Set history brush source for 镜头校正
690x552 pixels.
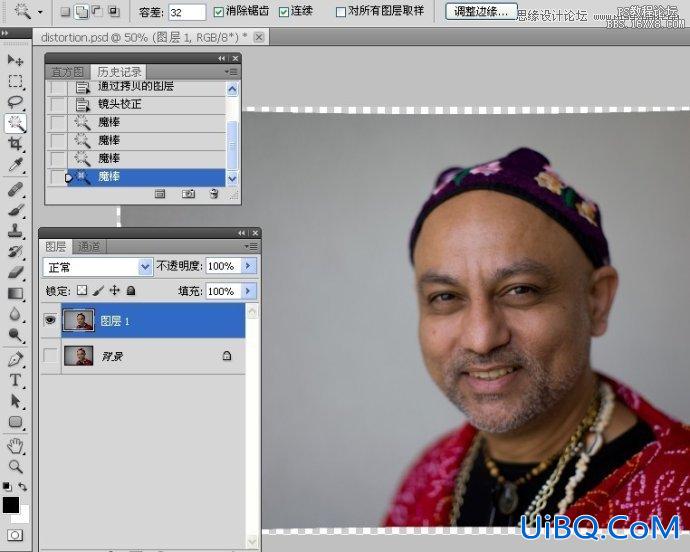tap(57, 105)
